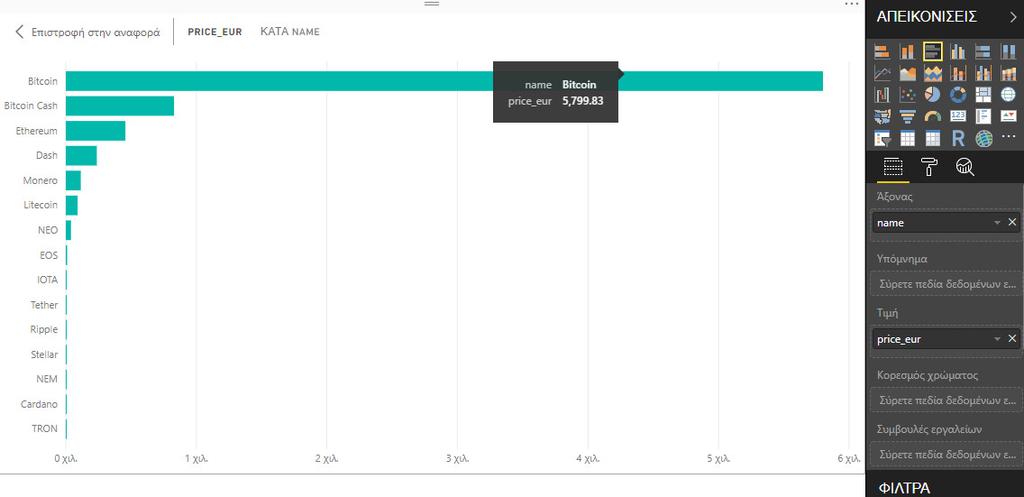This screenshot has height=497, width=1024.
Task: Select the Stacked bar chart visual
Action: pyautogui.click(x=882, y=52)
